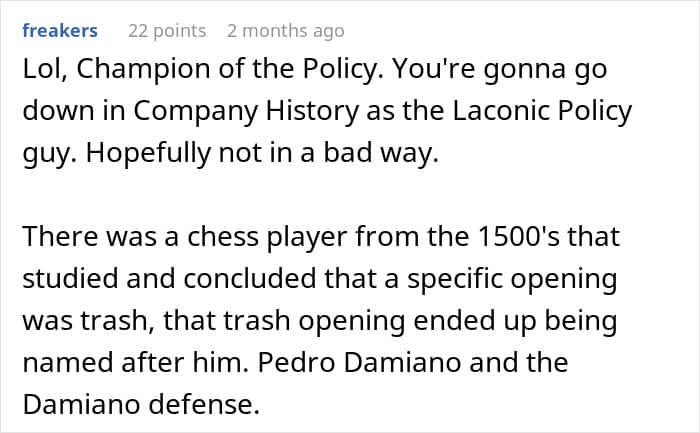Click the 22 points score label
Screen dimensions: 700x433
(167, 31)
